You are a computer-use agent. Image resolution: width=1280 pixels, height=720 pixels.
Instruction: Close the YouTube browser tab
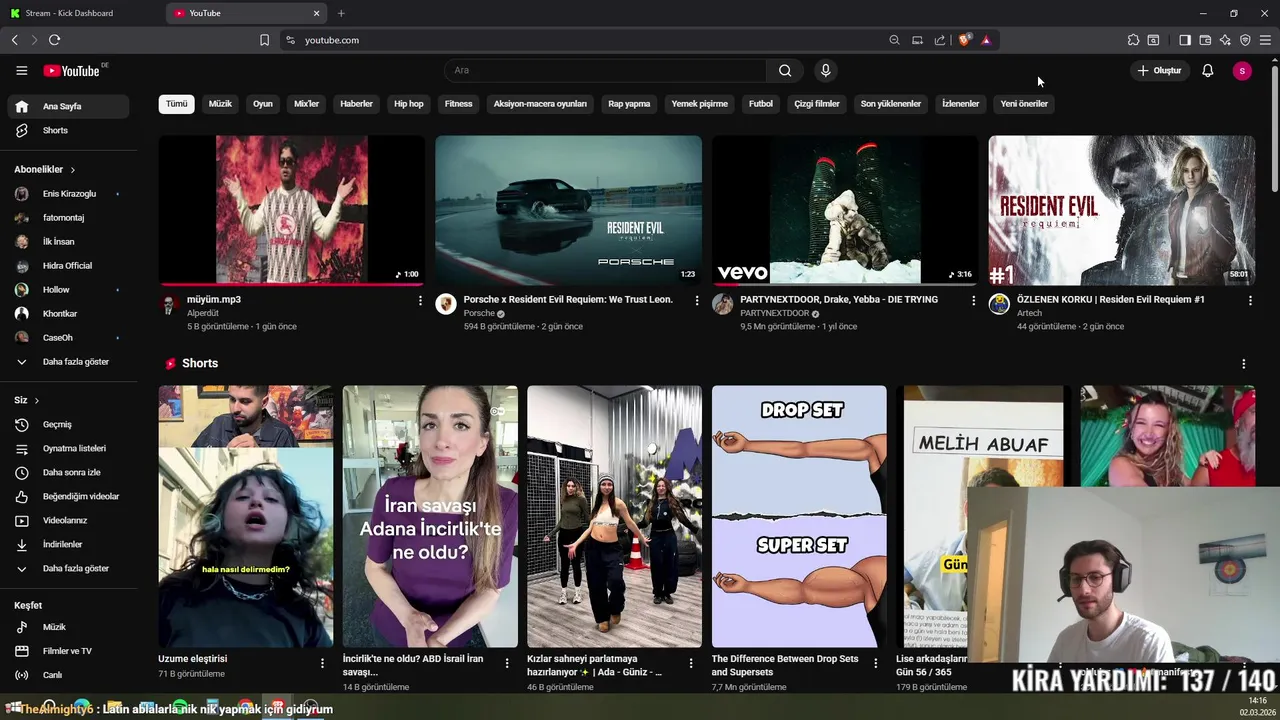pos(317,13)
